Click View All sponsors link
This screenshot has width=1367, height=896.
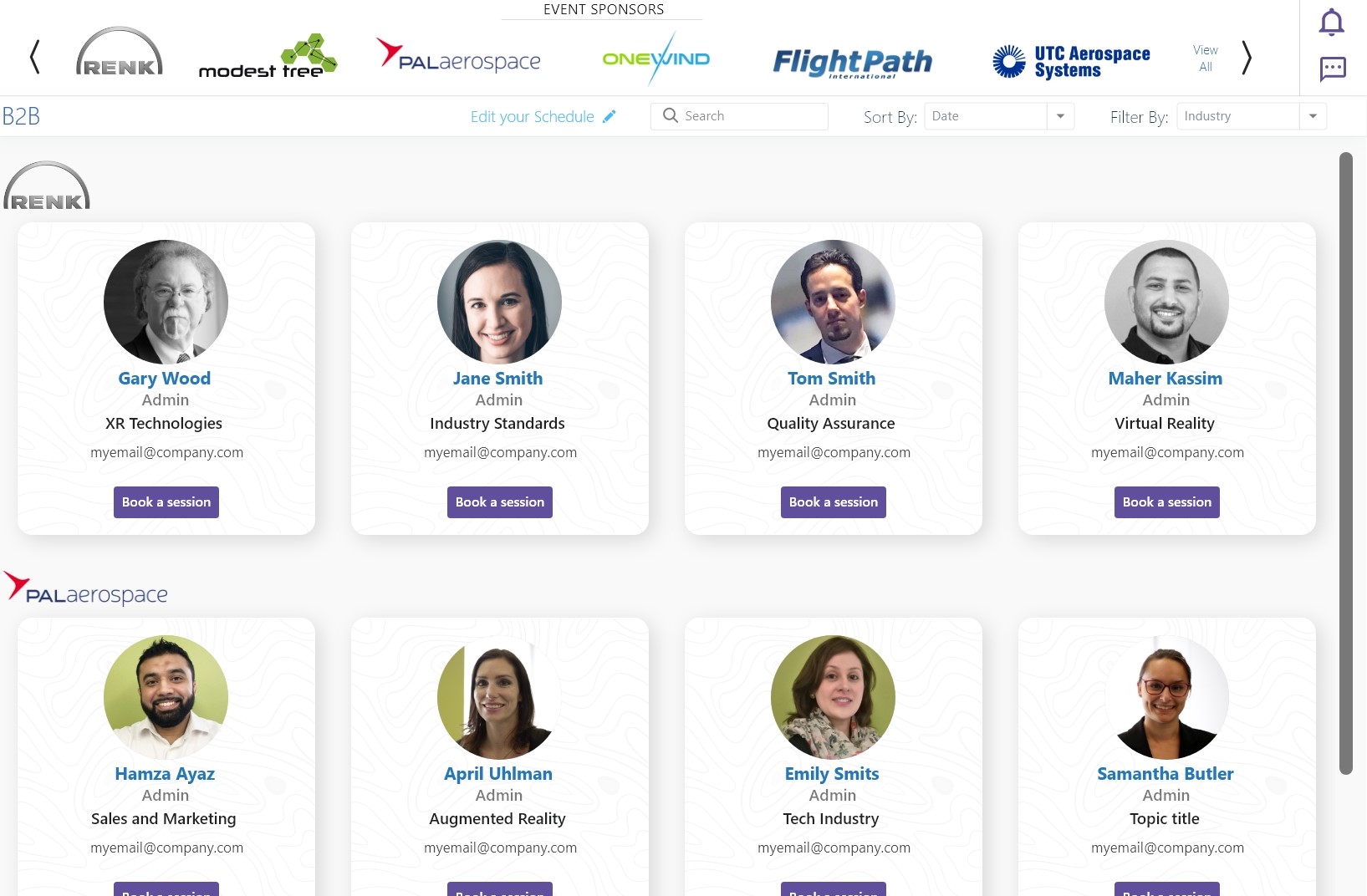1206,59
